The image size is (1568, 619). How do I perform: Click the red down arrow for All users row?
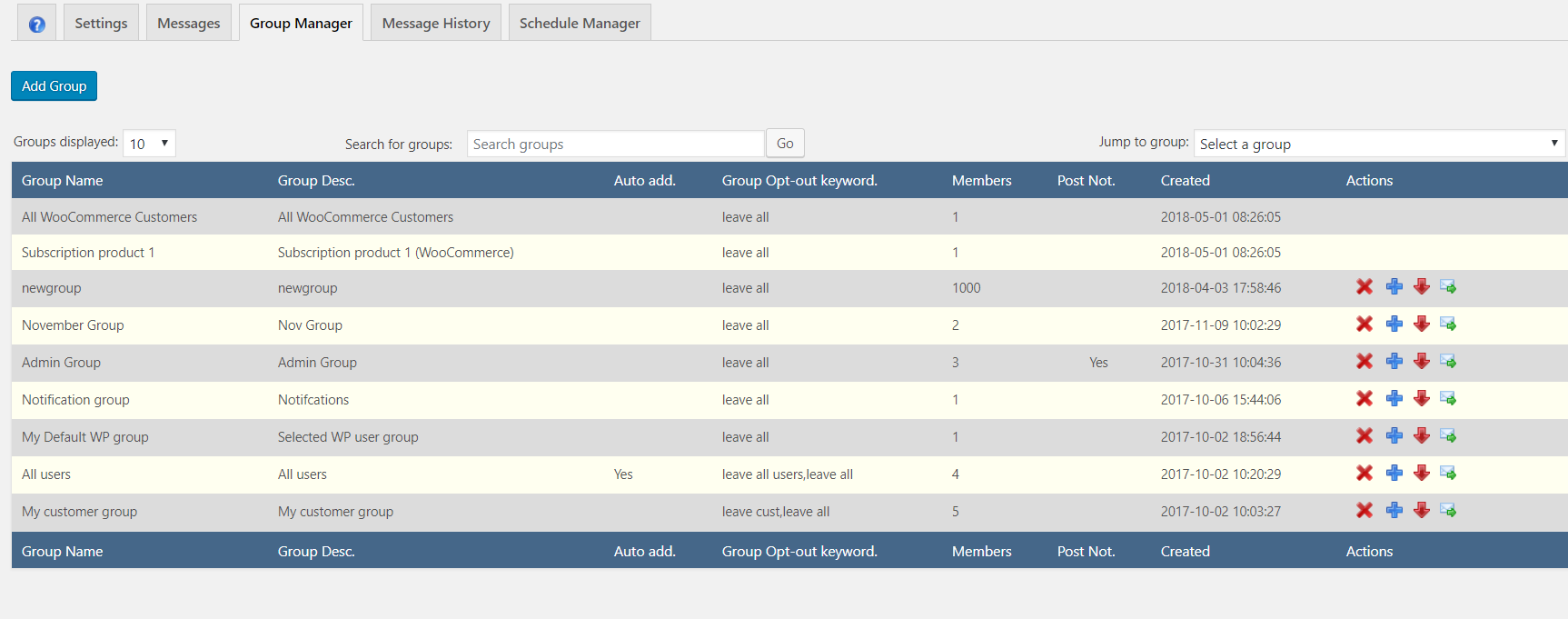click(x=1422, y=474)
